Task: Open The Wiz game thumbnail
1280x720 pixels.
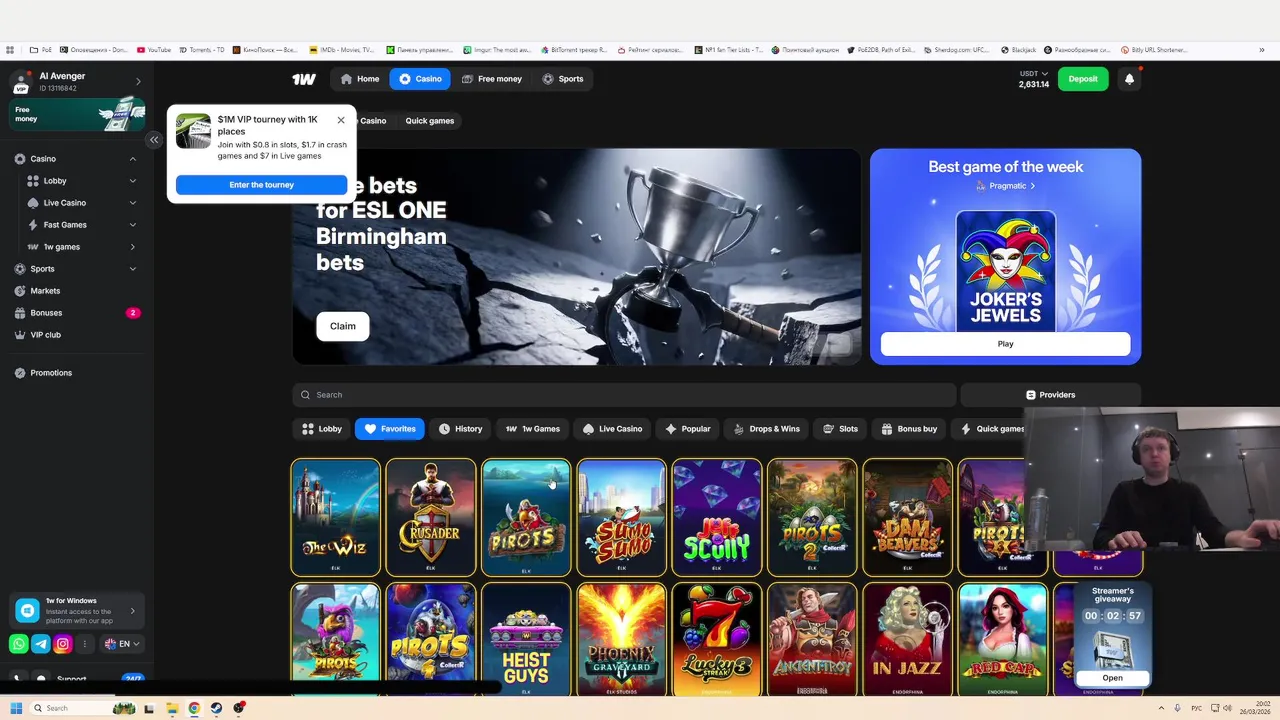Action: (x=335, y=518)
